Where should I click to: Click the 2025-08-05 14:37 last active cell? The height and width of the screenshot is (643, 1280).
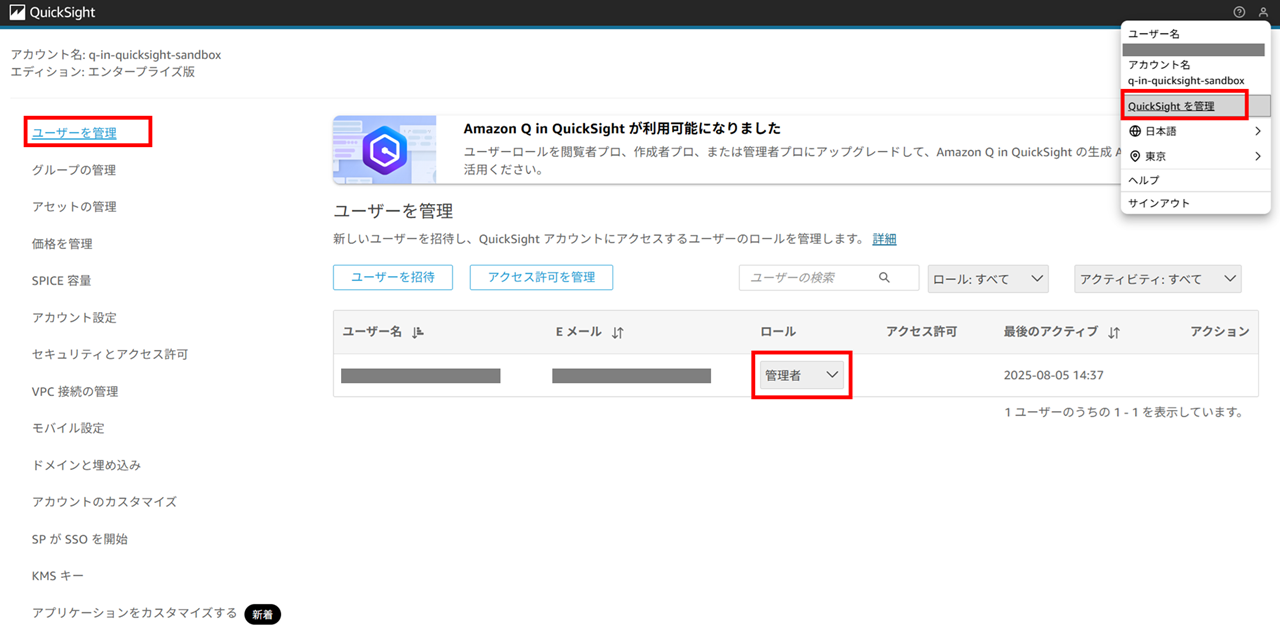pos(1053,376)
